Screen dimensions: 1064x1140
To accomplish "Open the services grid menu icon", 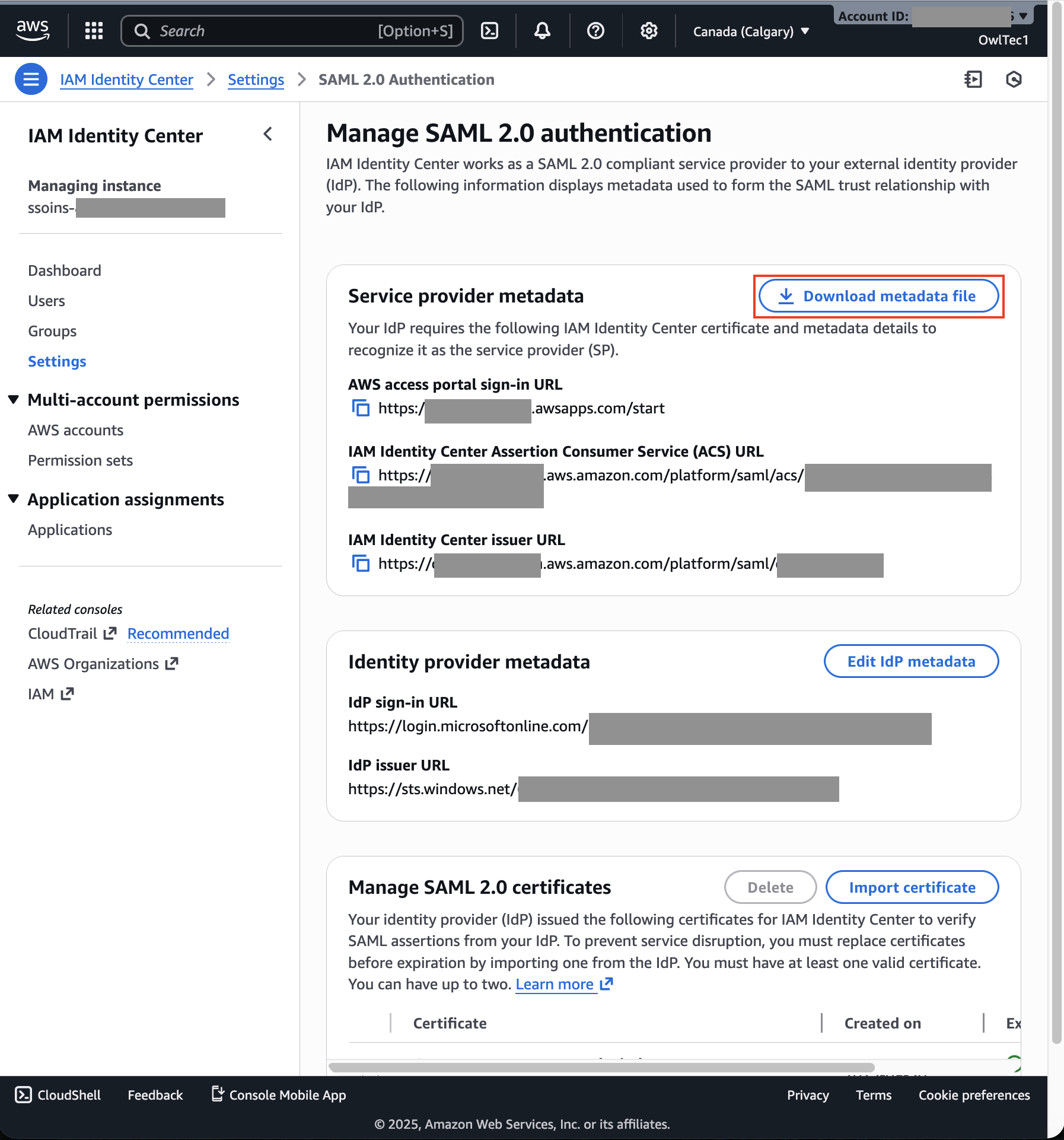I will click(x=94, y=31).
